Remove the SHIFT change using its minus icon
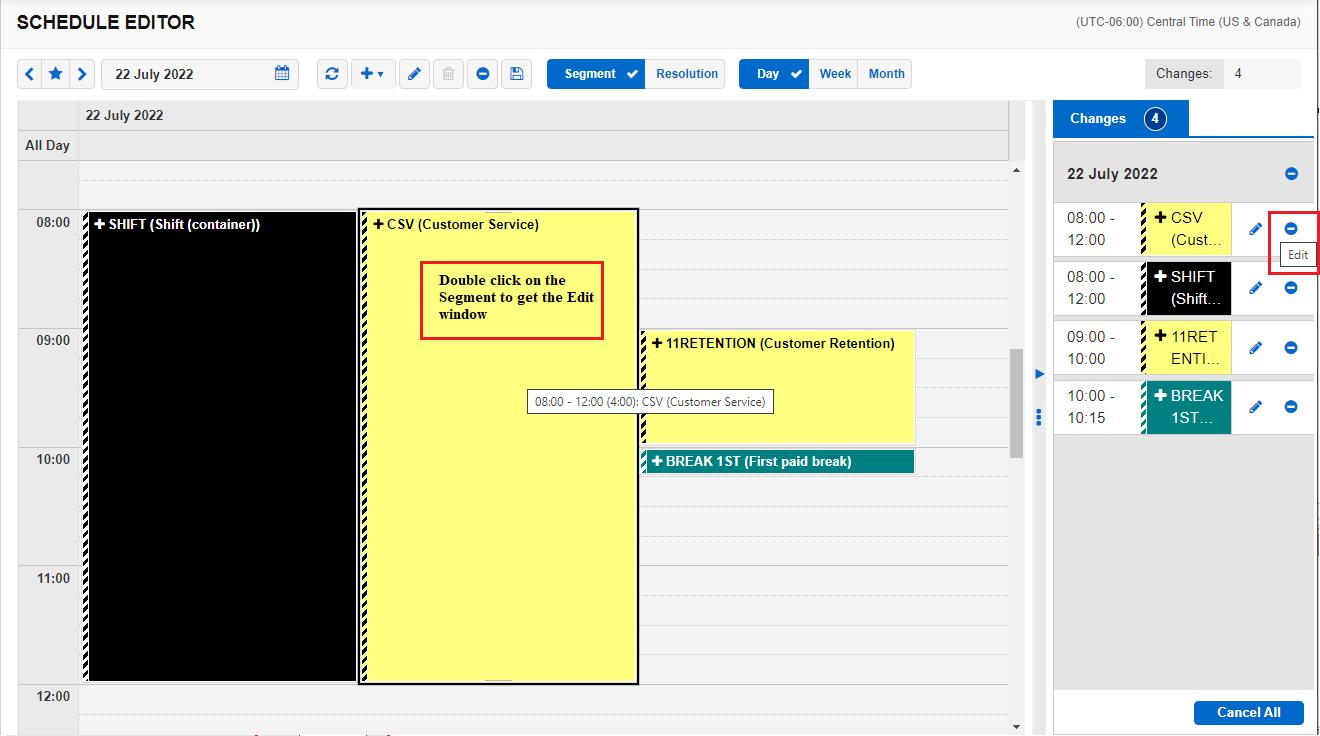Screen dimensions: 1320x736 (x=1292, y=287)
